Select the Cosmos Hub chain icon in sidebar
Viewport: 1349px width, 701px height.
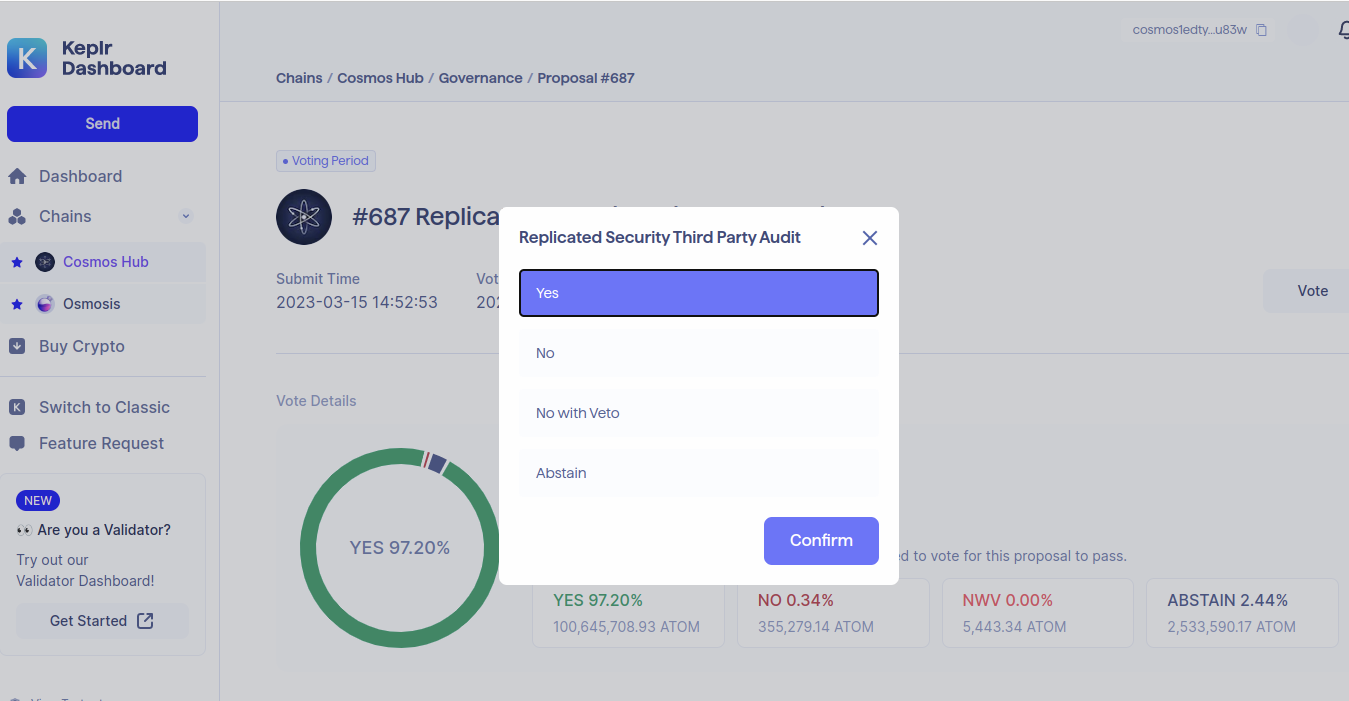click(45, 262)
